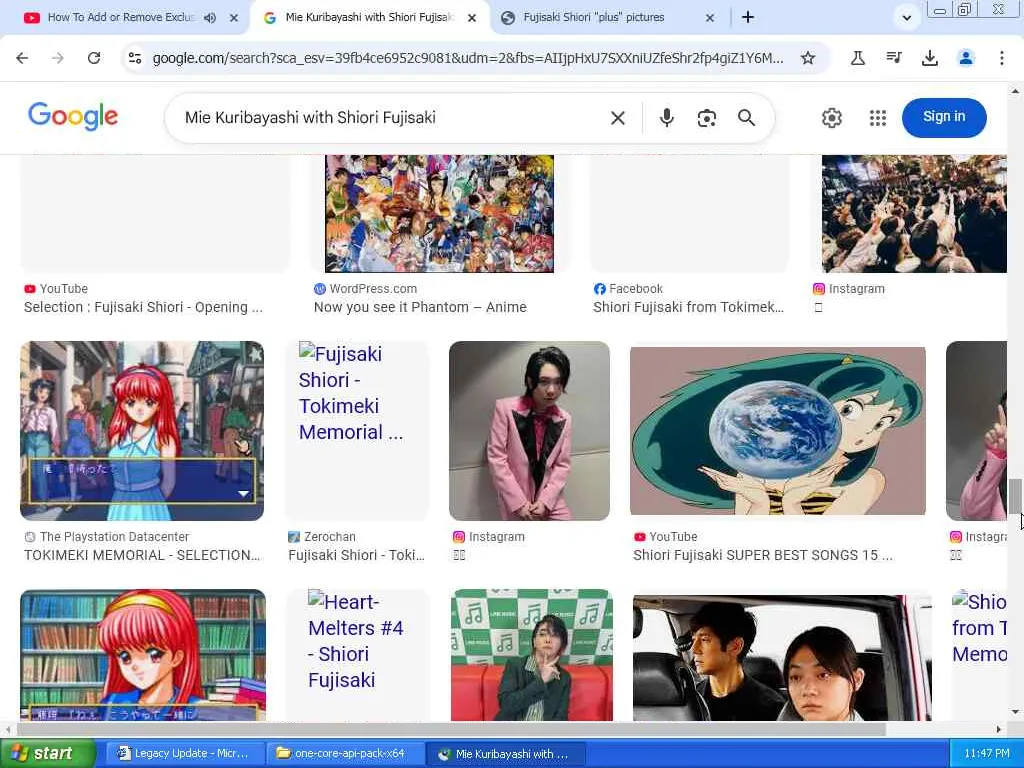Reload the current page
This screenshot has width=1024, height=768.
[x=94, y=58]
